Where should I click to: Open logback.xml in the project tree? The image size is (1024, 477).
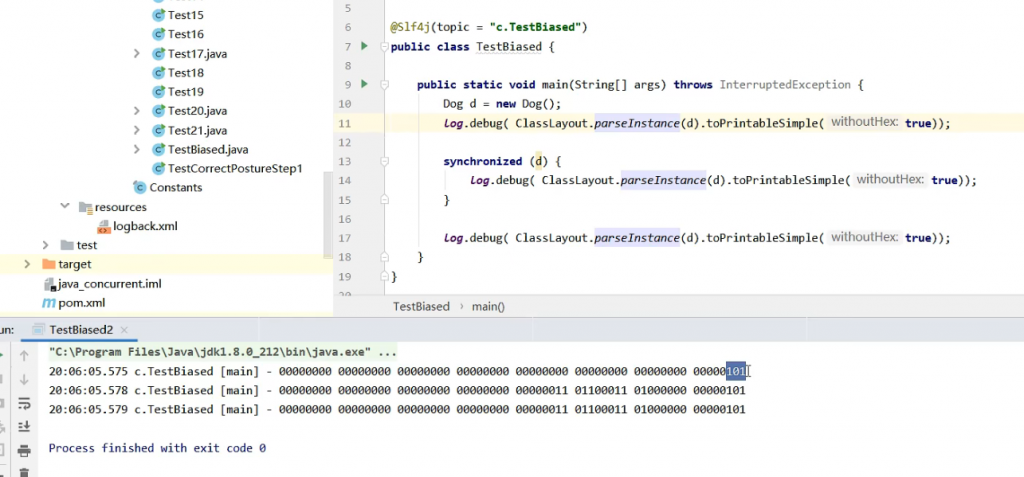(x=145, y=226)
